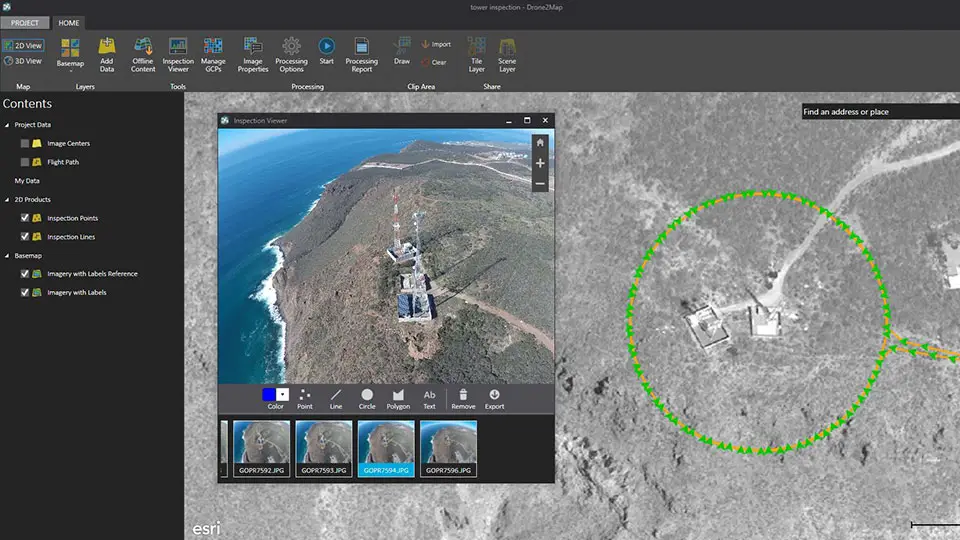Select the Polygon annotation tool
Viewport: 960px width, 540px height.
coord(398,399)
